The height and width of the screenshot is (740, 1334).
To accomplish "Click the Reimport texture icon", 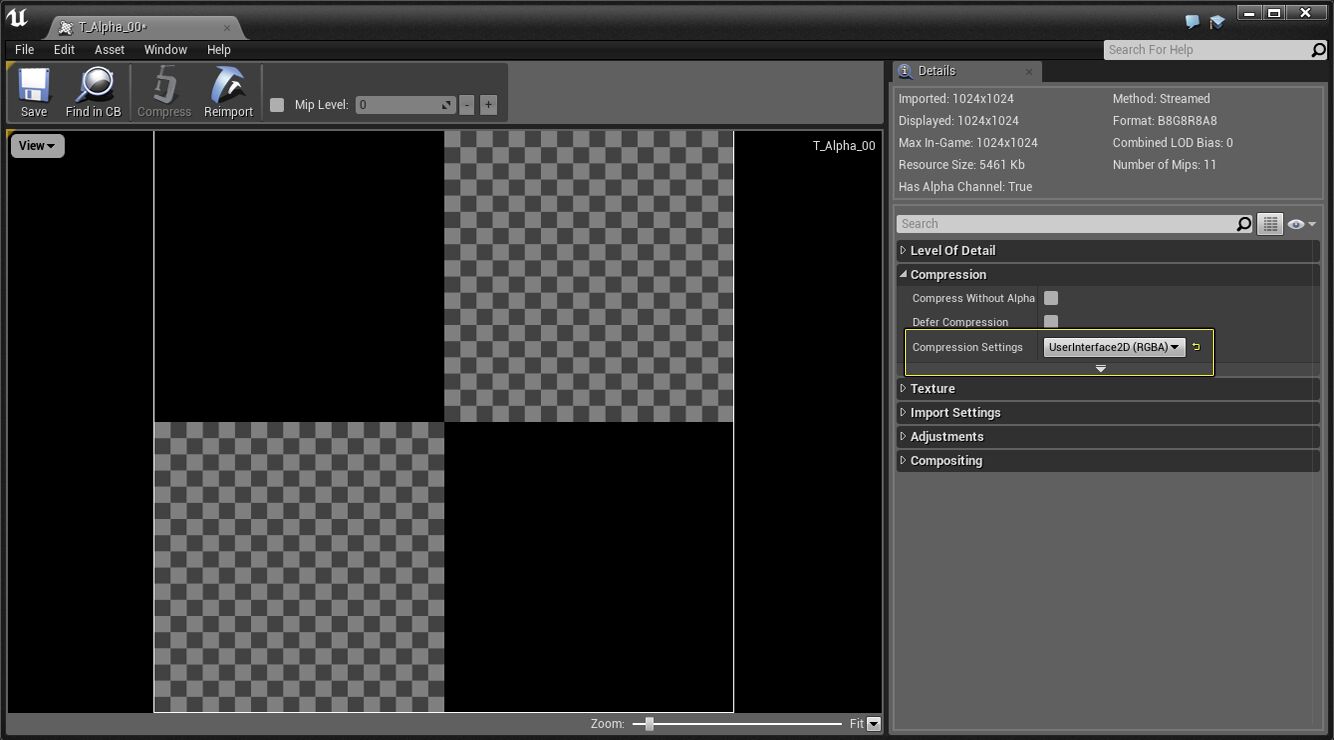I will 227,91.
